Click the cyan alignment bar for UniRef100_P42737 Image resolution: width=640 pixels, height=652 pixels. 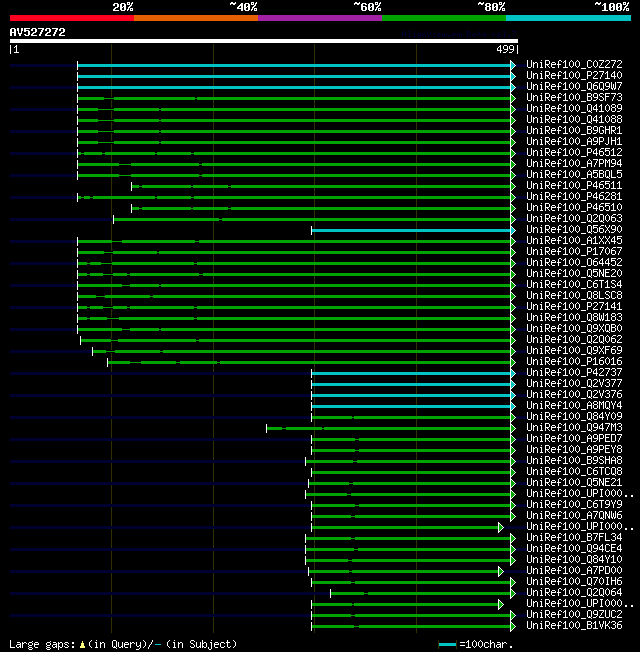tap(411, 373)
